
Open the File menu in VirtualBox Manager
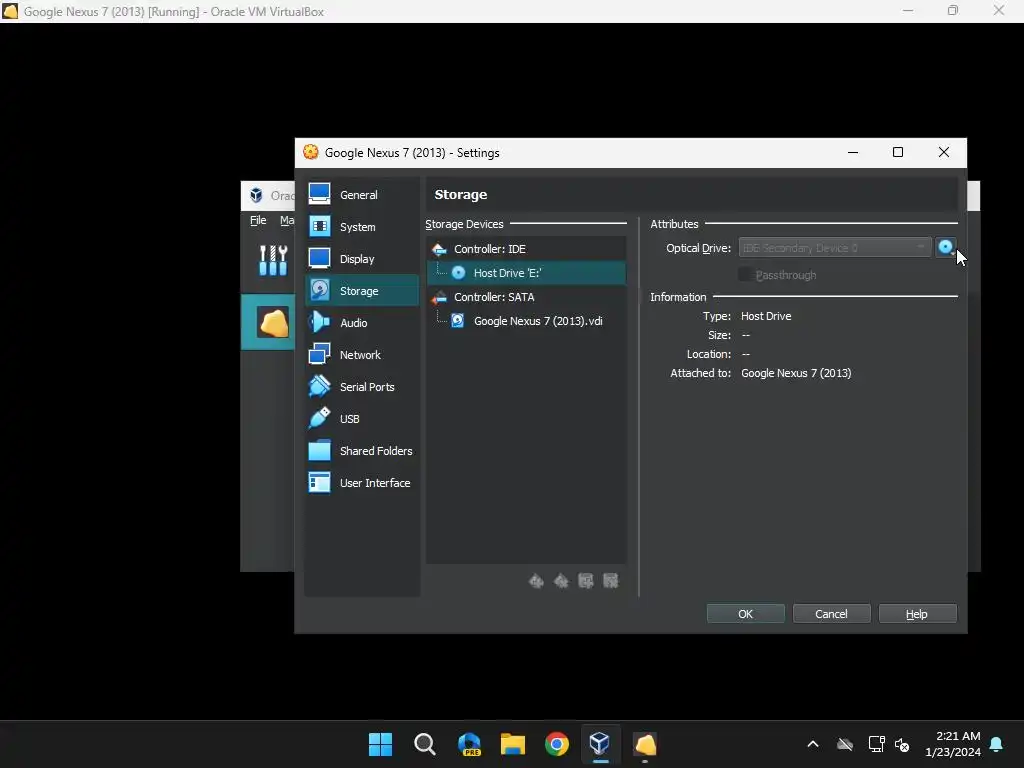click(x=258, y=220)
